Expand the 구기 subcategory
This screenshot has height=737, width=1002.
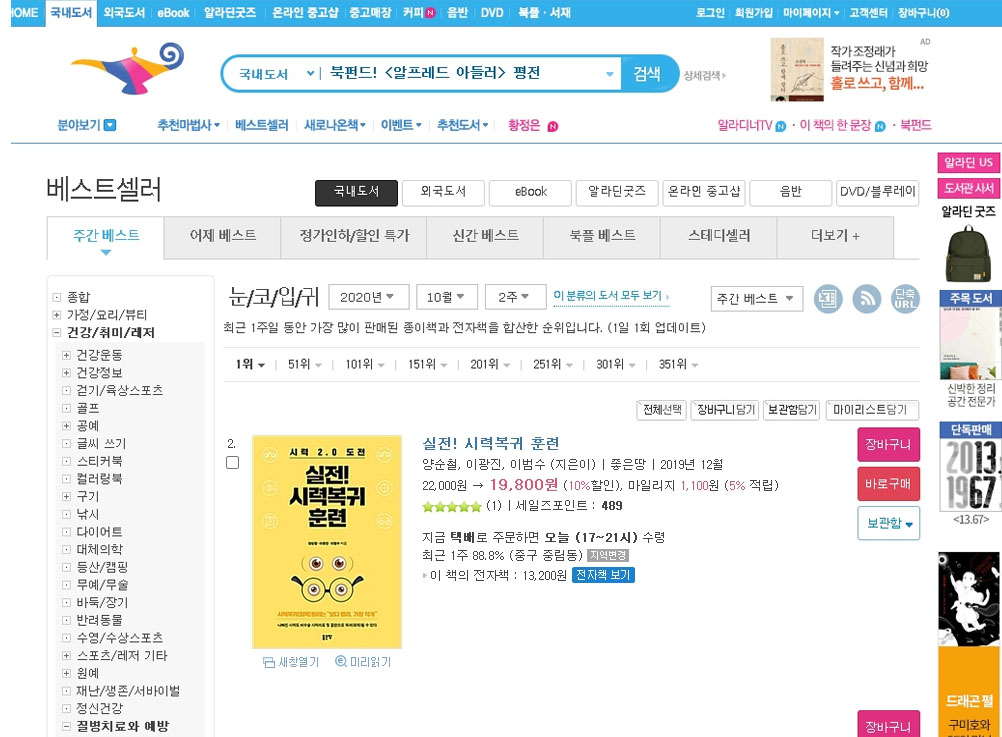pyautogui.click(x=66, y=497)
